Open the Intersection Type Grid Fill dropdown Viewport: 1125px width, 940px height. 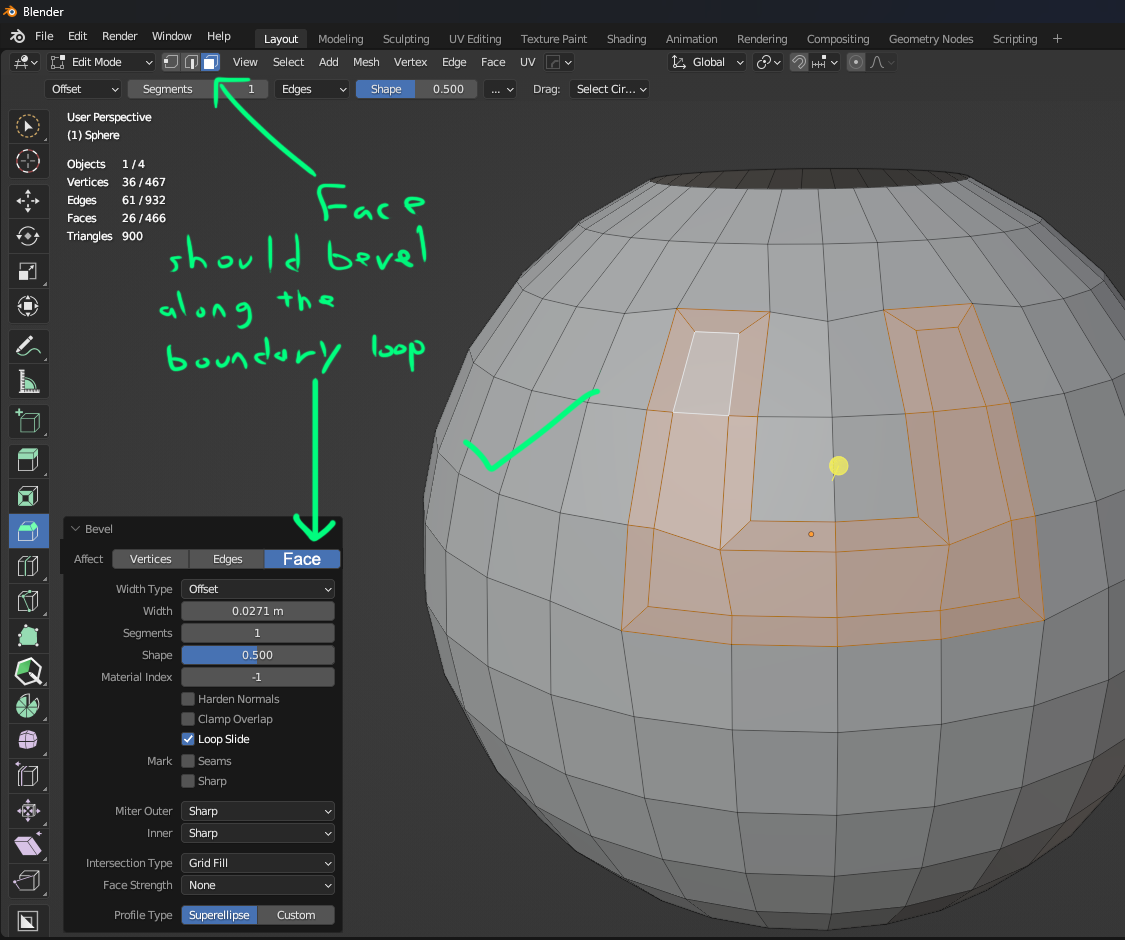point(258,863)
